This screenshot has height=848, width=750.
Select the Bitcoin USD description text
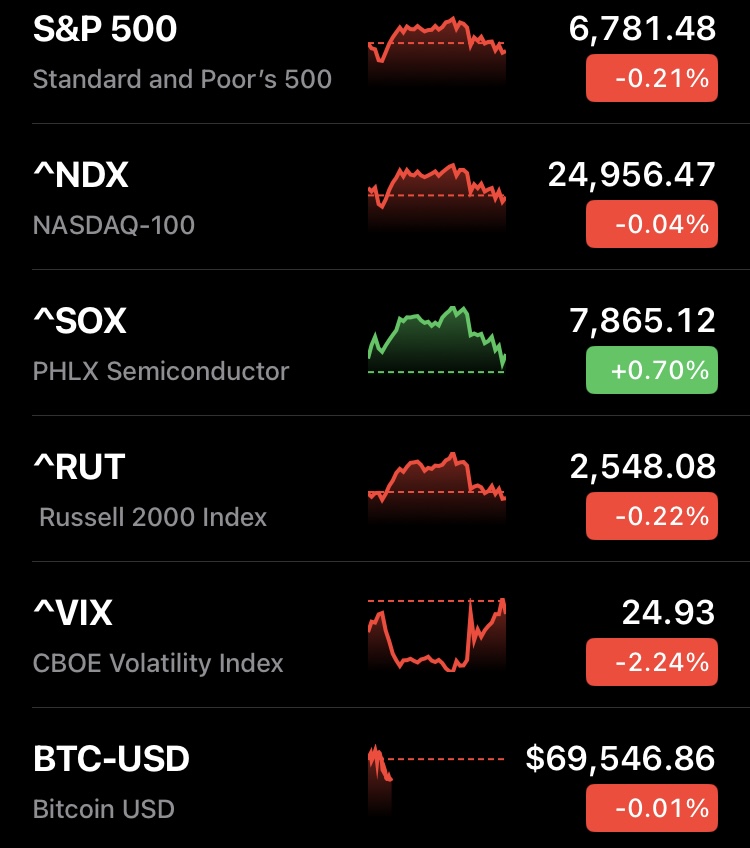click(x=104, y=809)
